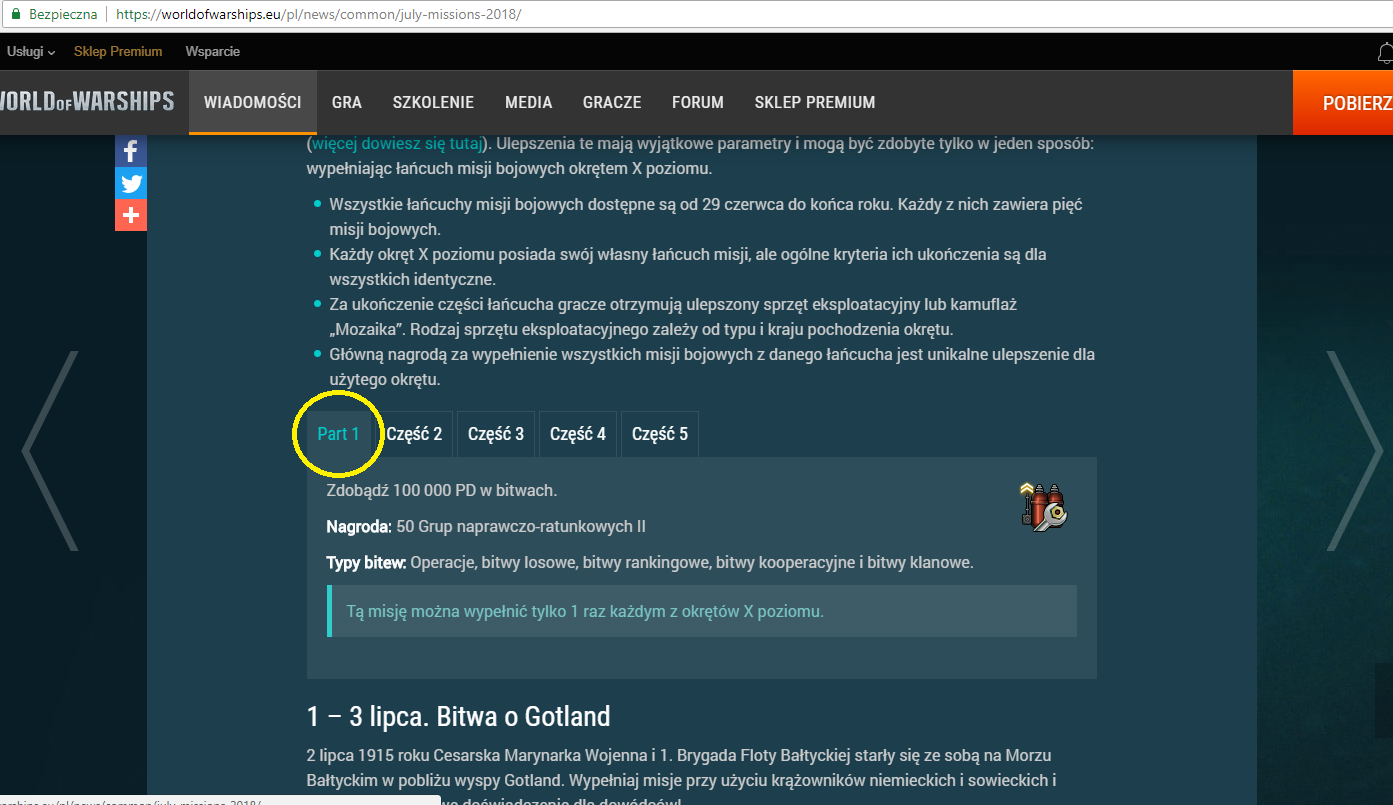This screenshot has height=805, width=1393.
Task: Switch to the Część 2 tab
Action: pos(414,434)
